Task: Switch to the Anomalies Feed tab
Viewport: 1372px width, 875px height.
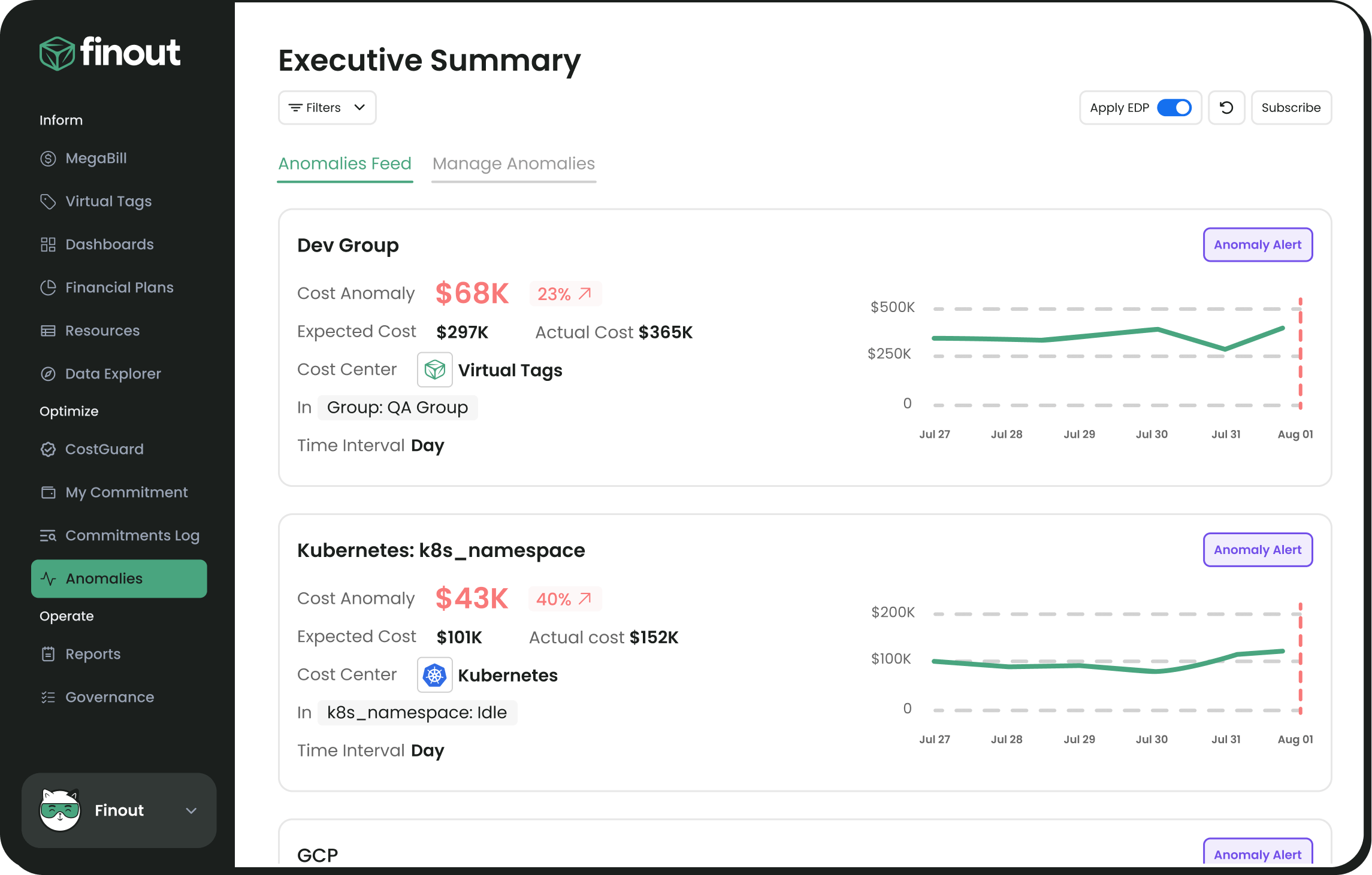Action: point(345,164)
